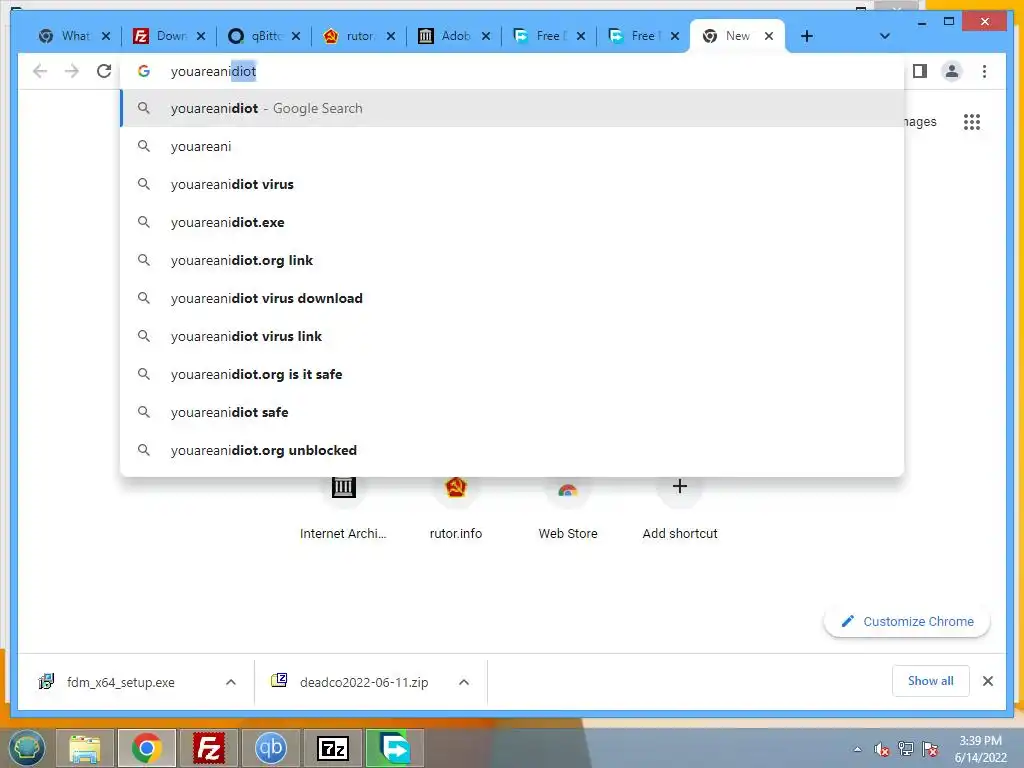Open the Chrome profile avatar
1024x768 pixels.
tap(952, 71)
